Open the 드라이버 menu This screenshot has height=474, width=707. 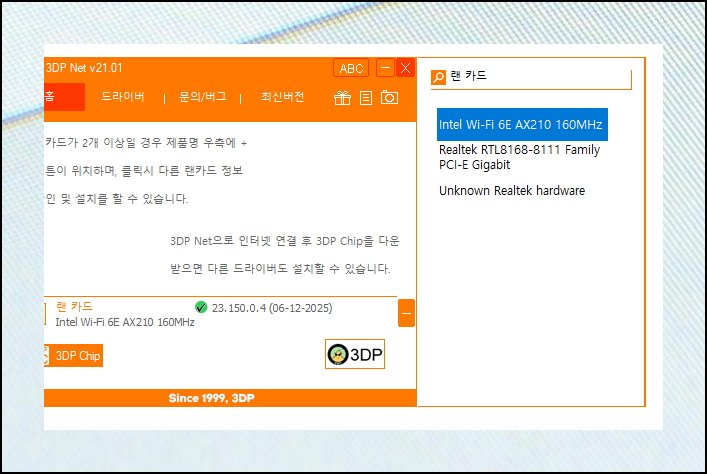123,97
